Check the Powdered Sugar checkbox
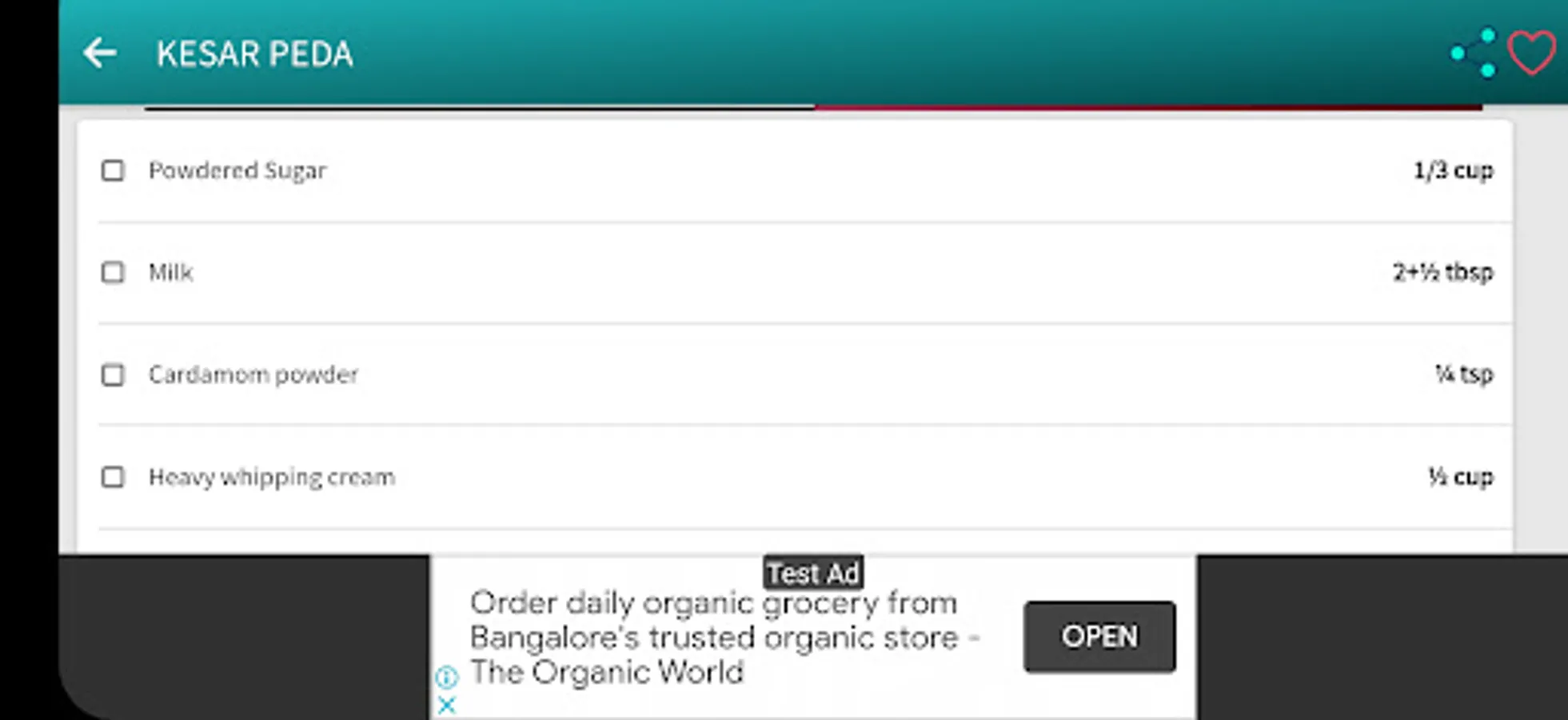 [x=113, y=170]
